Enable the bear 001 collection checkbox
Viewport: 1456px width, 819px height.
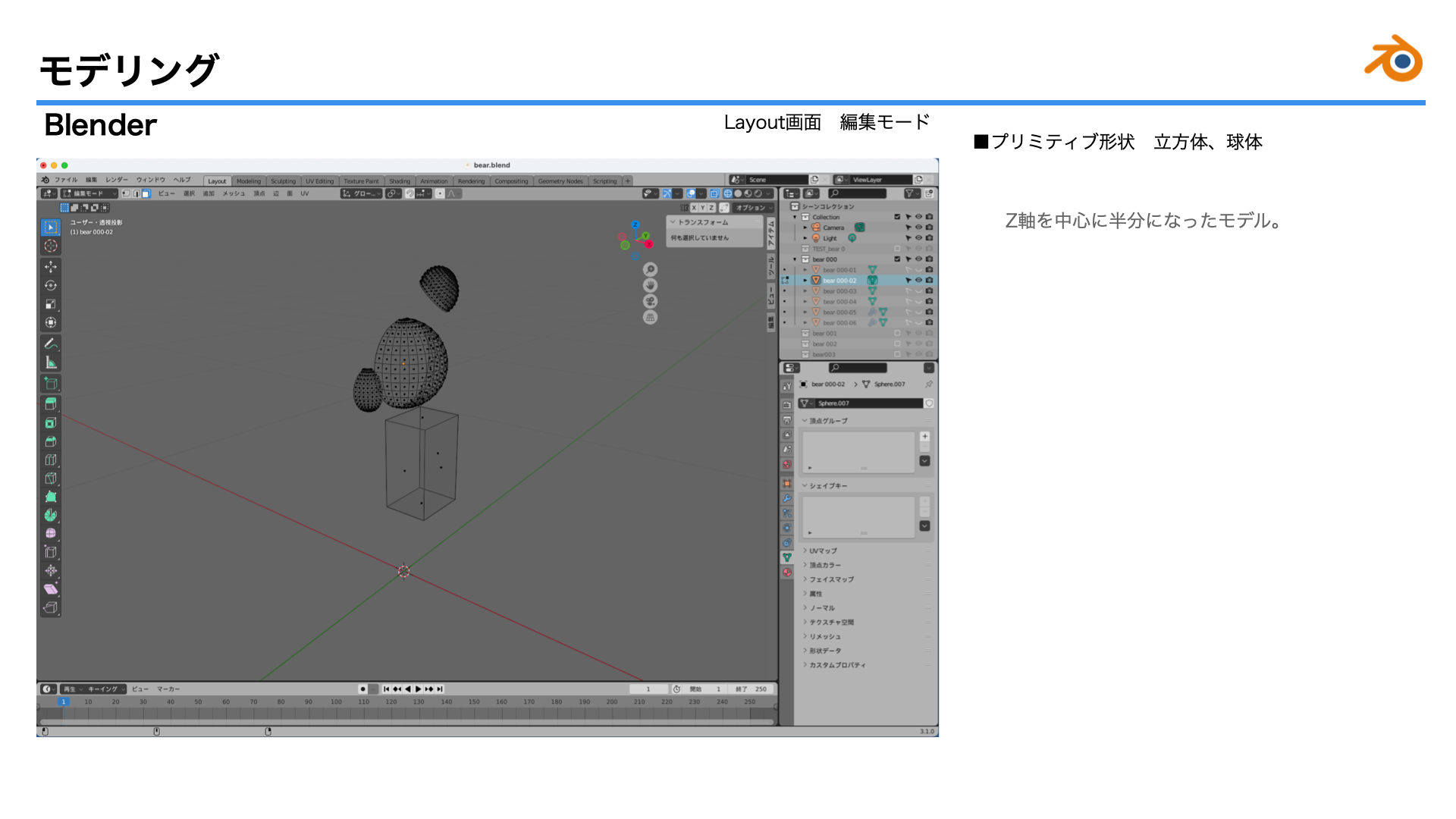pos(897,334)
